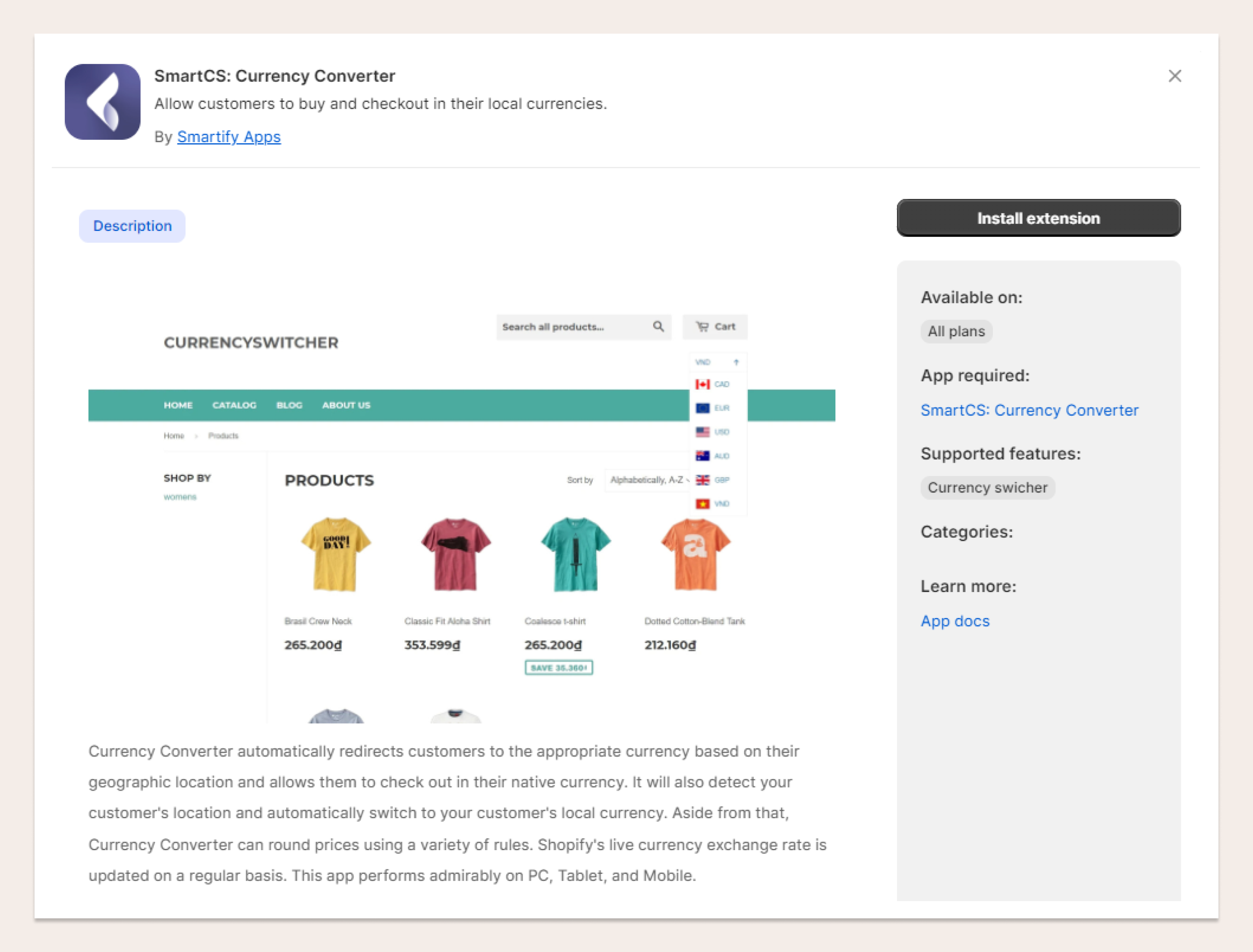Click the yellow Brasil Crew Neck shirt

point(336,554)
